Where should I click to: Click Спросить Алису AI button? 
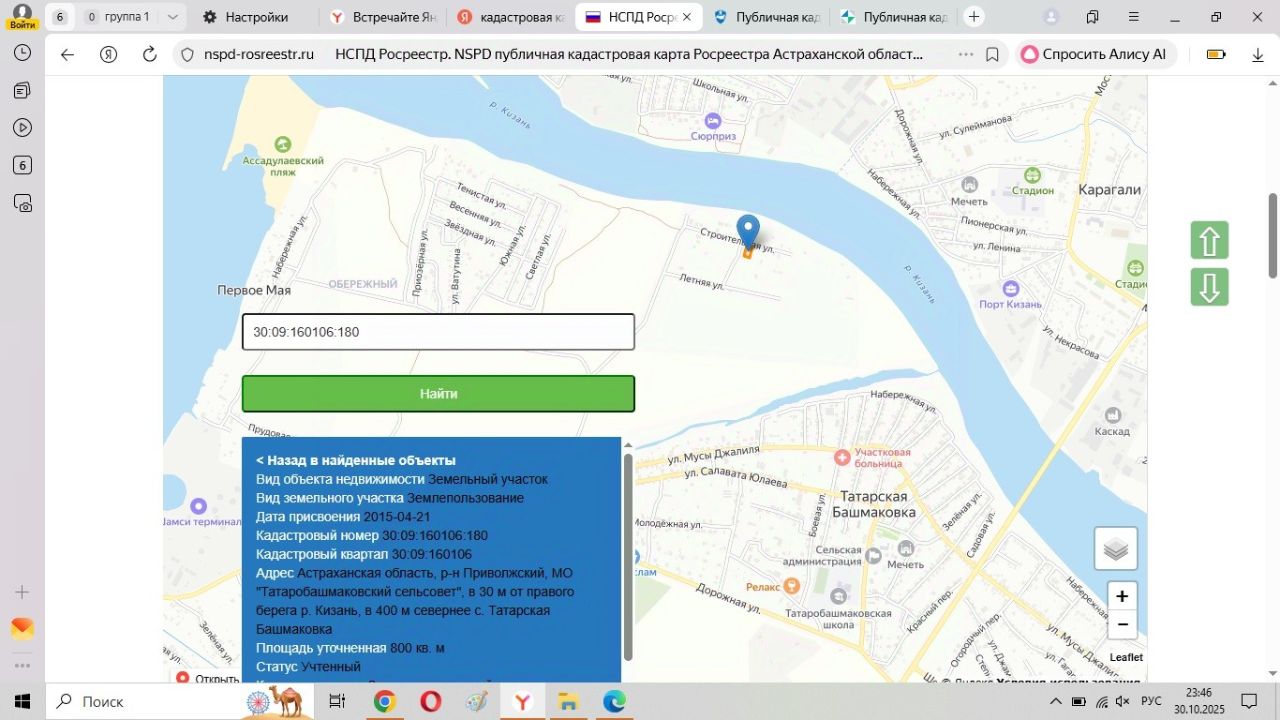pos(1093,55)
